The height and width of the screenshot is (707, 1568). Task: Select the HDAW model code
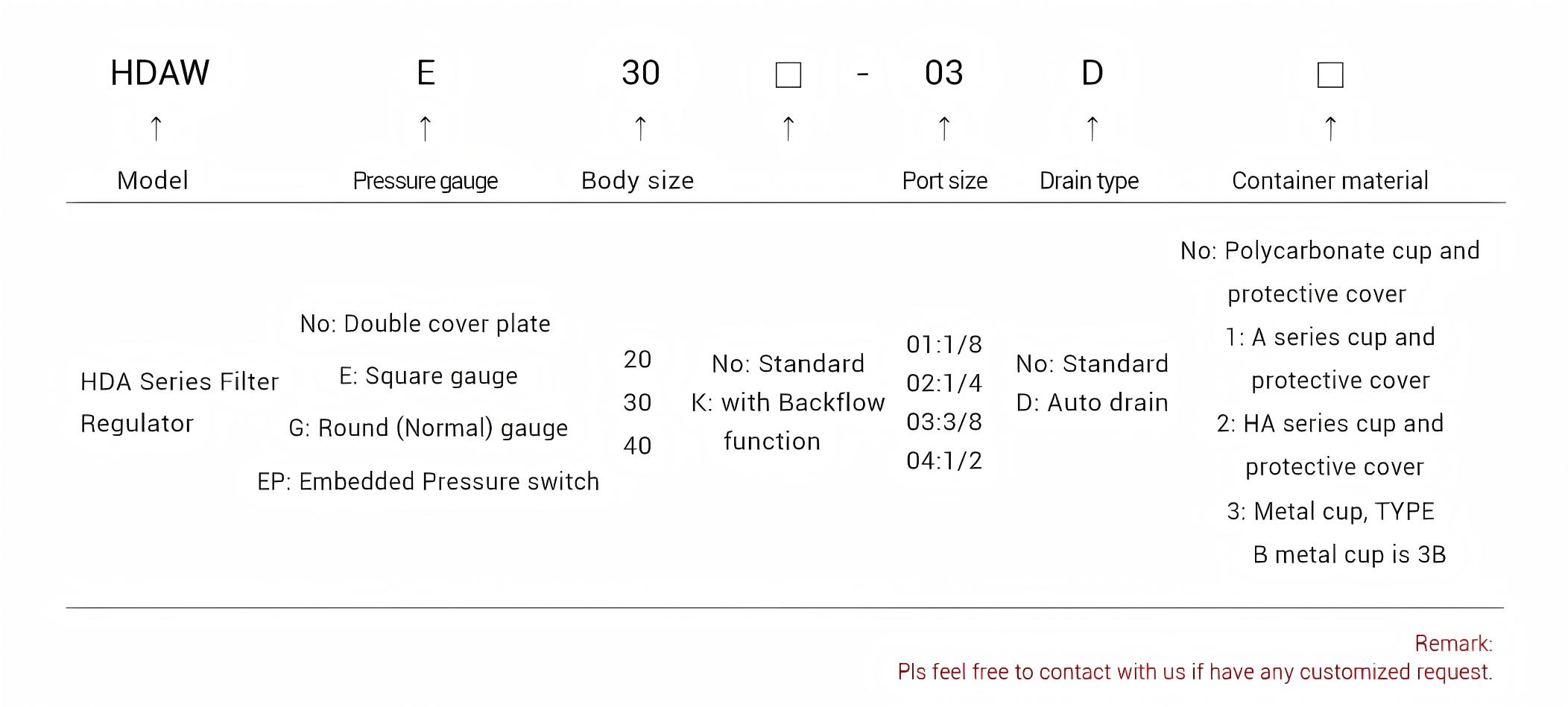(x=159, y=73)
